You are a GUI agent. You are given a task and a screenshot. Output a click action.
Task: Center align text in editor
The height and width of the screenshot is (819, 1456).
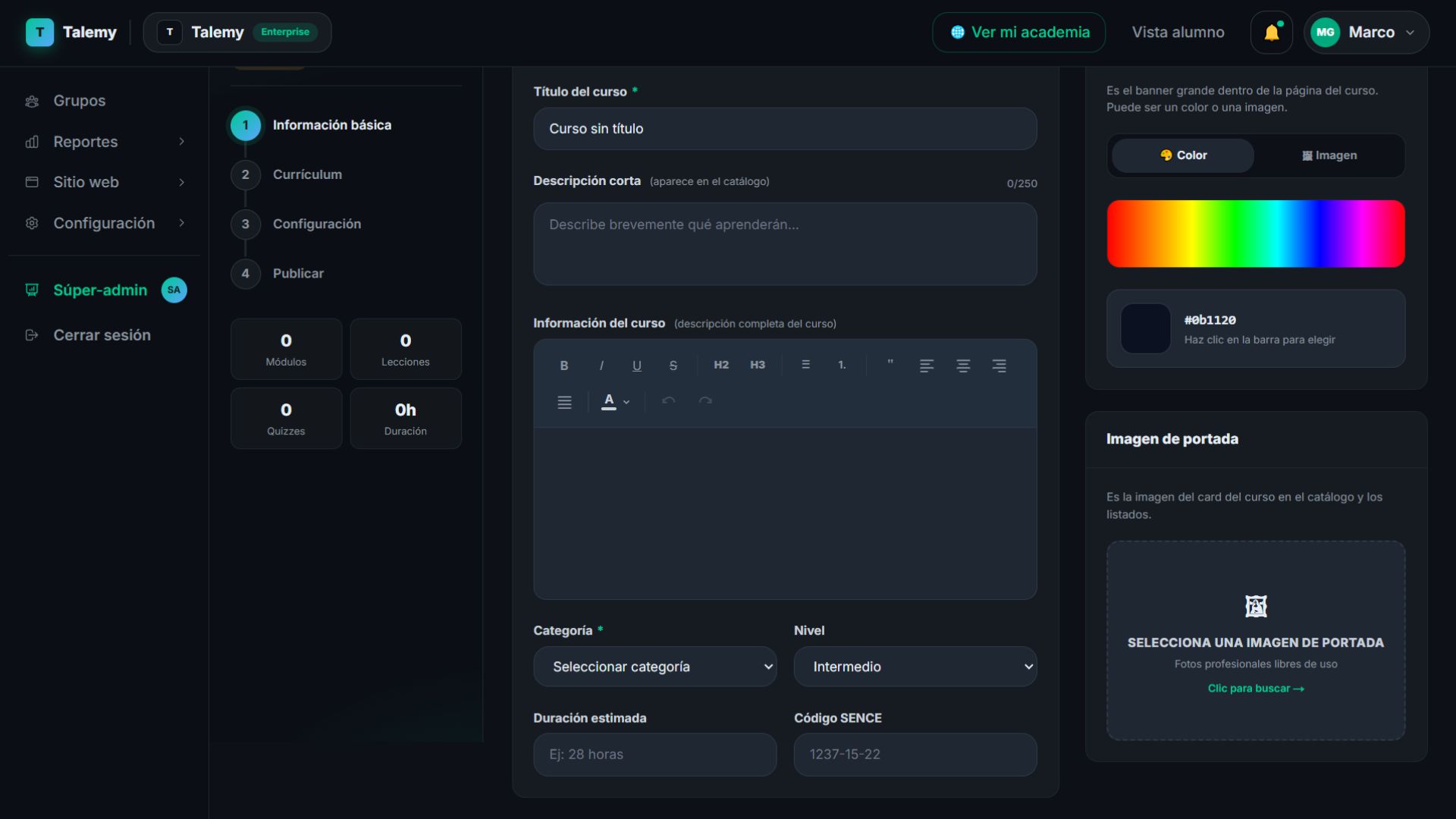pyautogui.click(x=963, y=366)
